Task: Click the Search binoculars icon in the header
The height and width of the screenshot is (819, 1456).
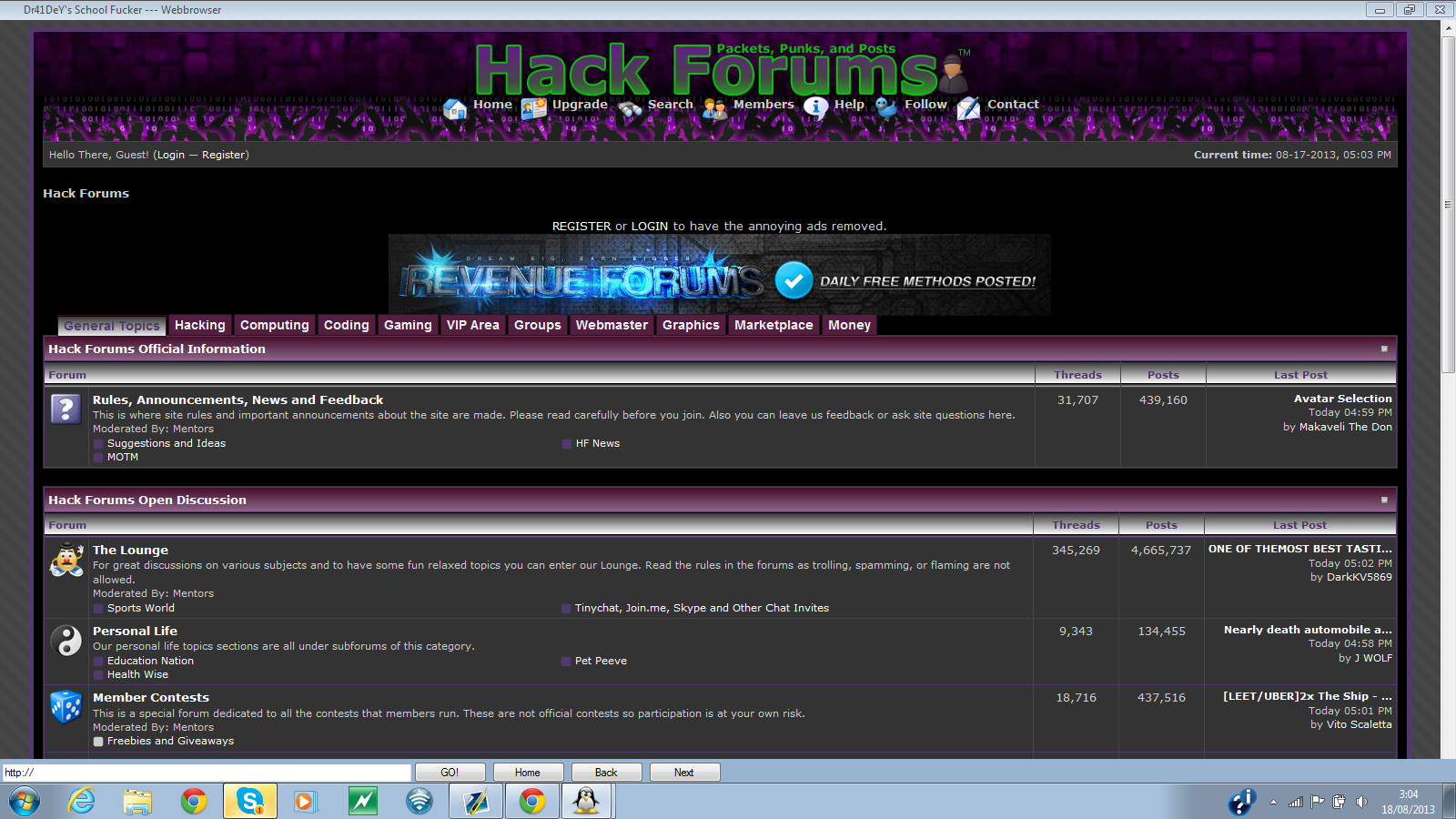Action: (x=630, y=109)
